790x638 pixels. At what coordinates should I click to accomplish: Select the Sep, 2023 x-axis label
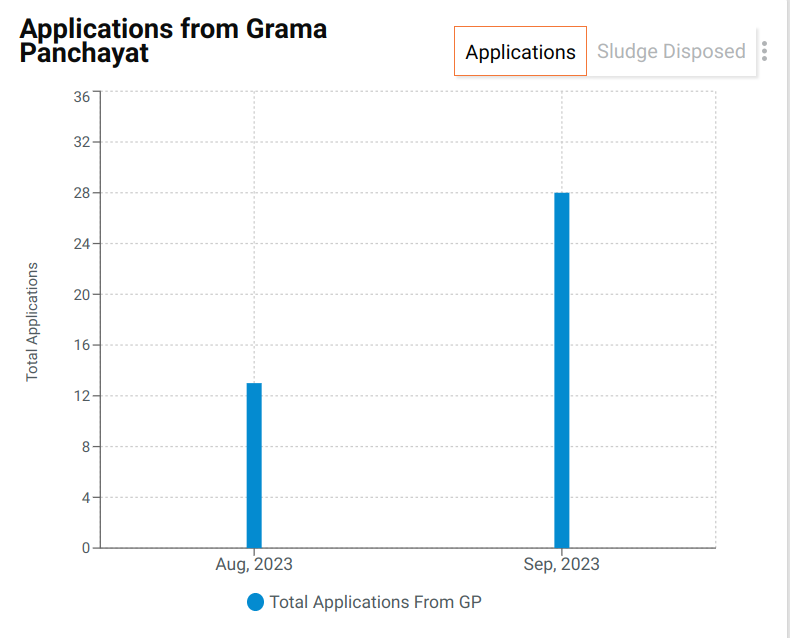coord(562,565)
